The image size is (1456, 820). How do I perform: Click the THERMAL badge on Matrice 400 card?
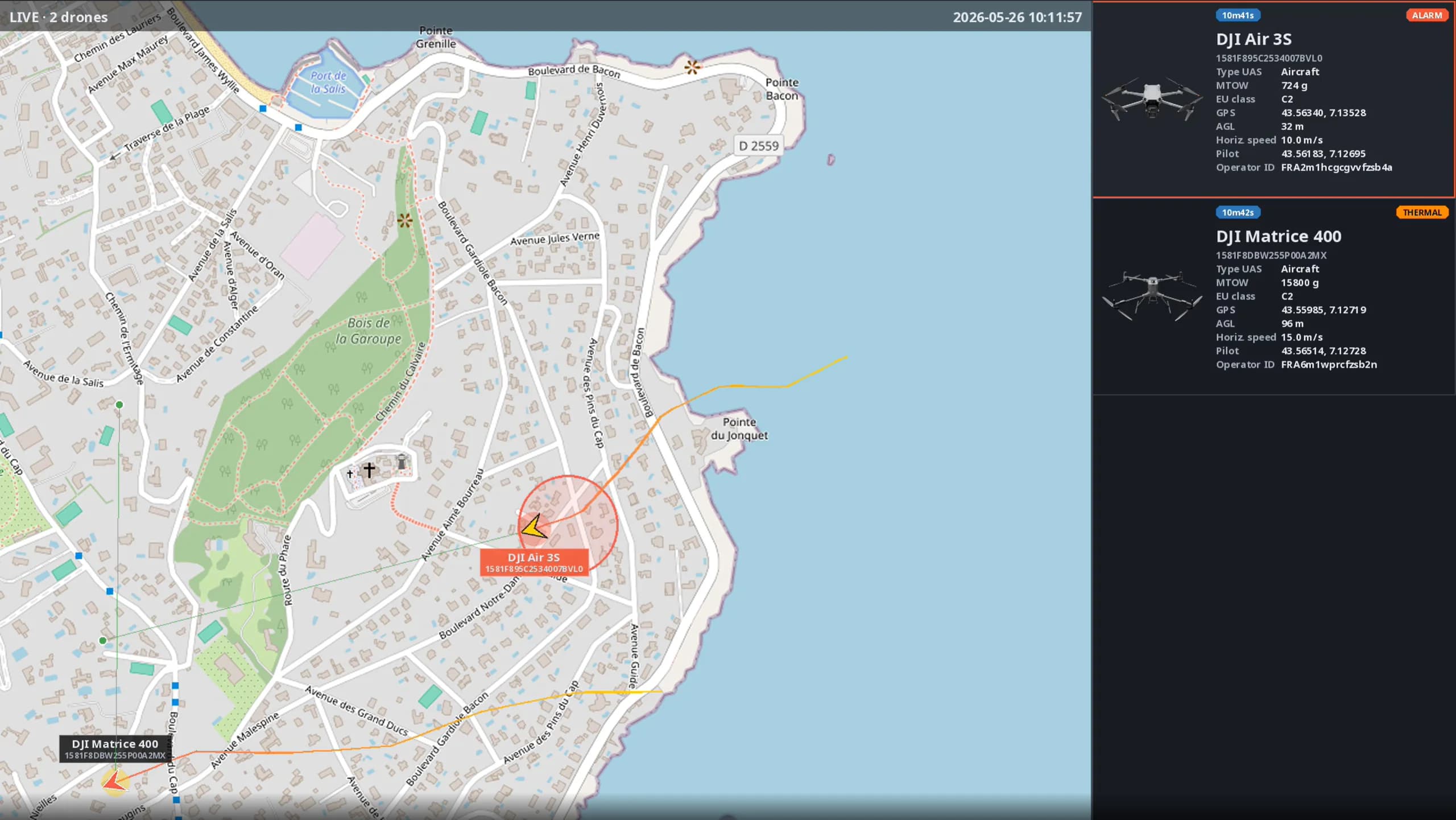[x=1422, y=212]
